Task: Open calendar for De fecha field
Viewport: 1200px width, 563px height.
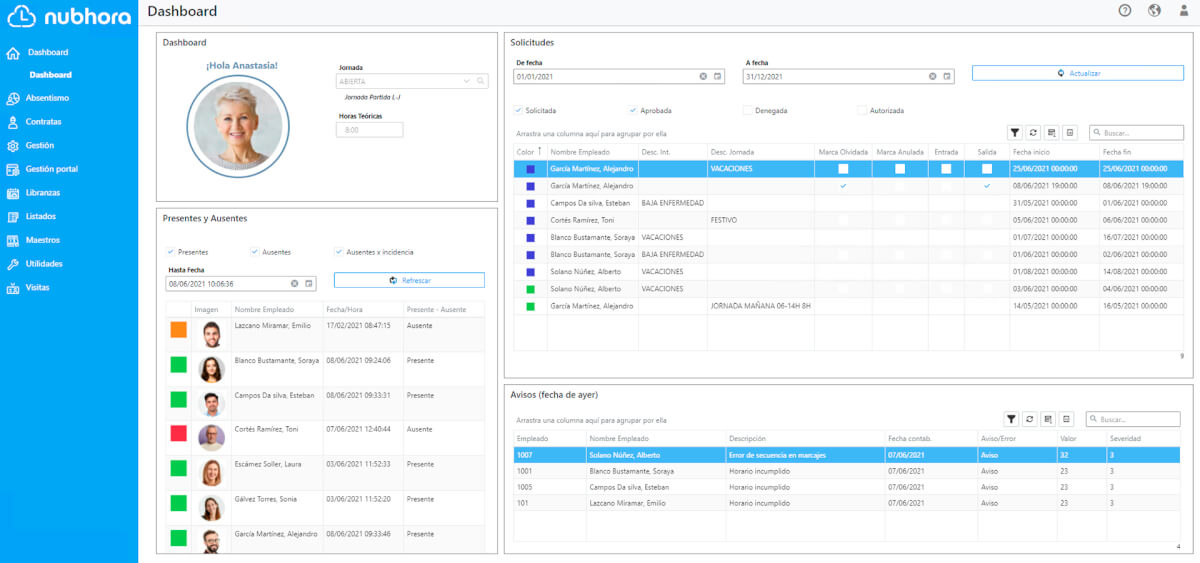Action: [717, 76]
